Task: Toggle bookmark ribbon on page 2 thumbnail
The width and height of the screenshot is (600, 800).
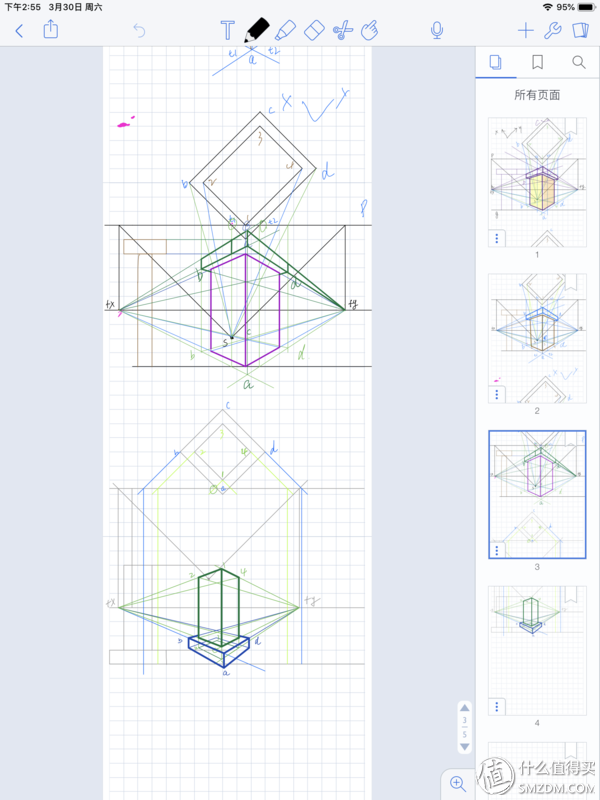Action: [x=570, y=282]
